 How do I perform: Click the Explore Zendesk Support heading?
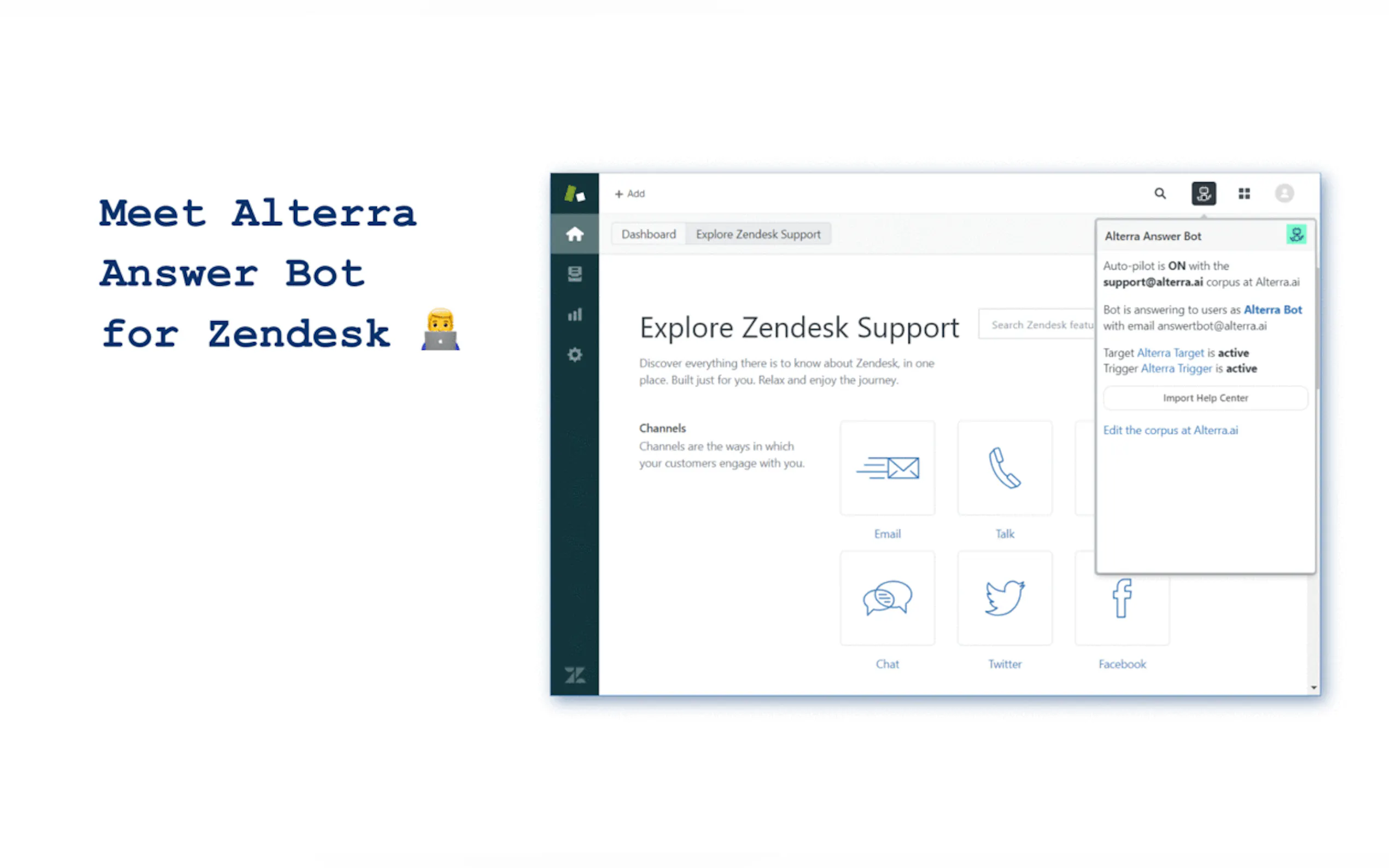click(799, 328)
